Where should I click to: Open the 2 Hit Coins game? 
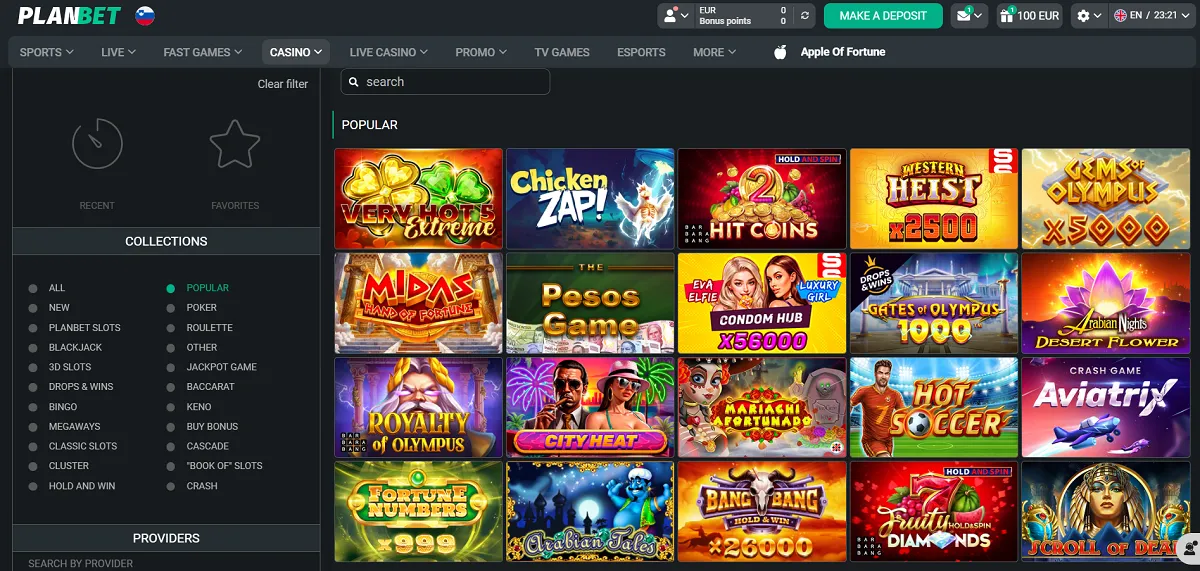click(x=762, y=199)
